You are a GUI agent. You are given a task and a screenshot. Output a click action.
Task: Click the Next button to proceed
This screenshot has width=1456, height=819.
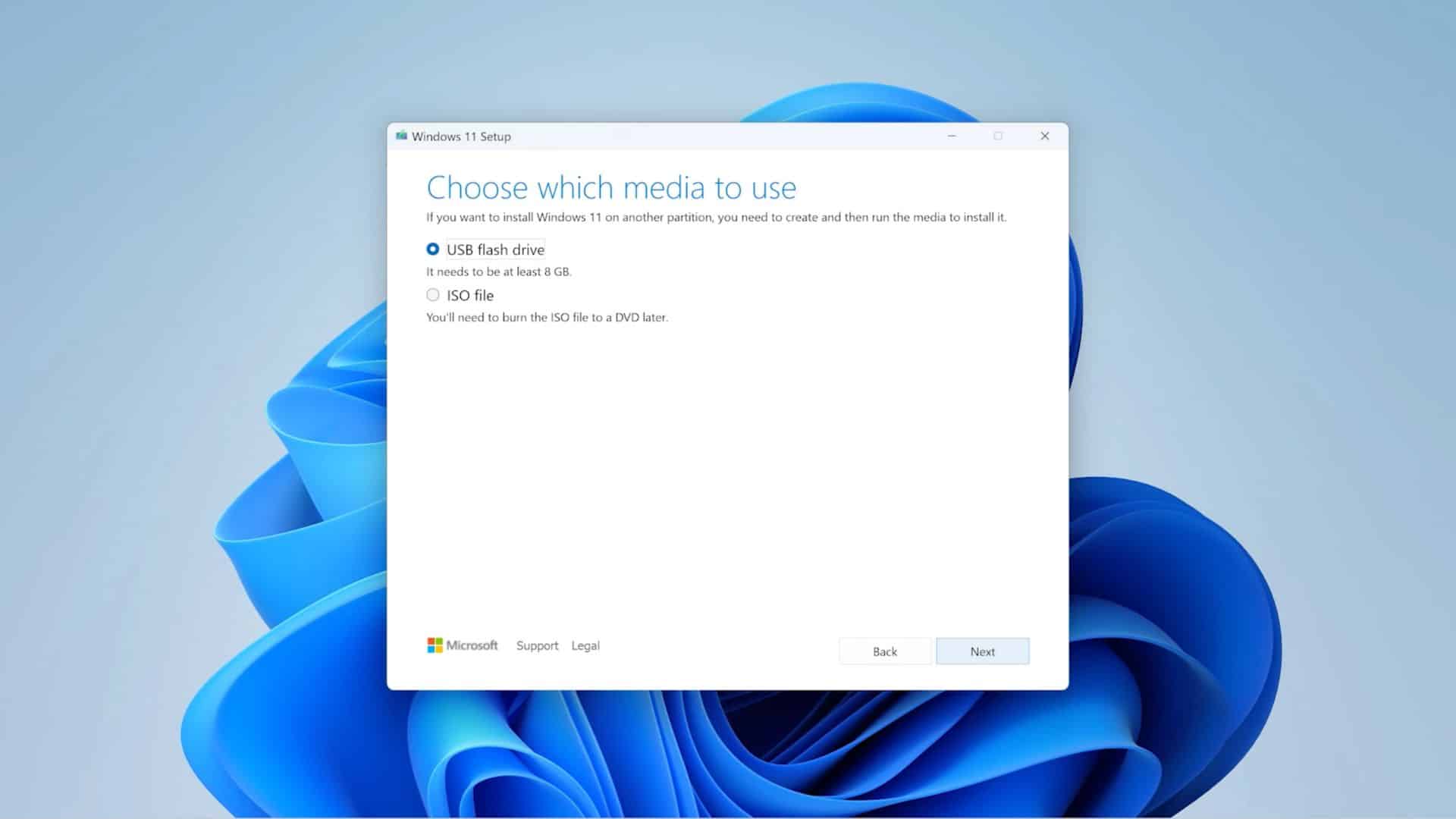pos(983,651)
